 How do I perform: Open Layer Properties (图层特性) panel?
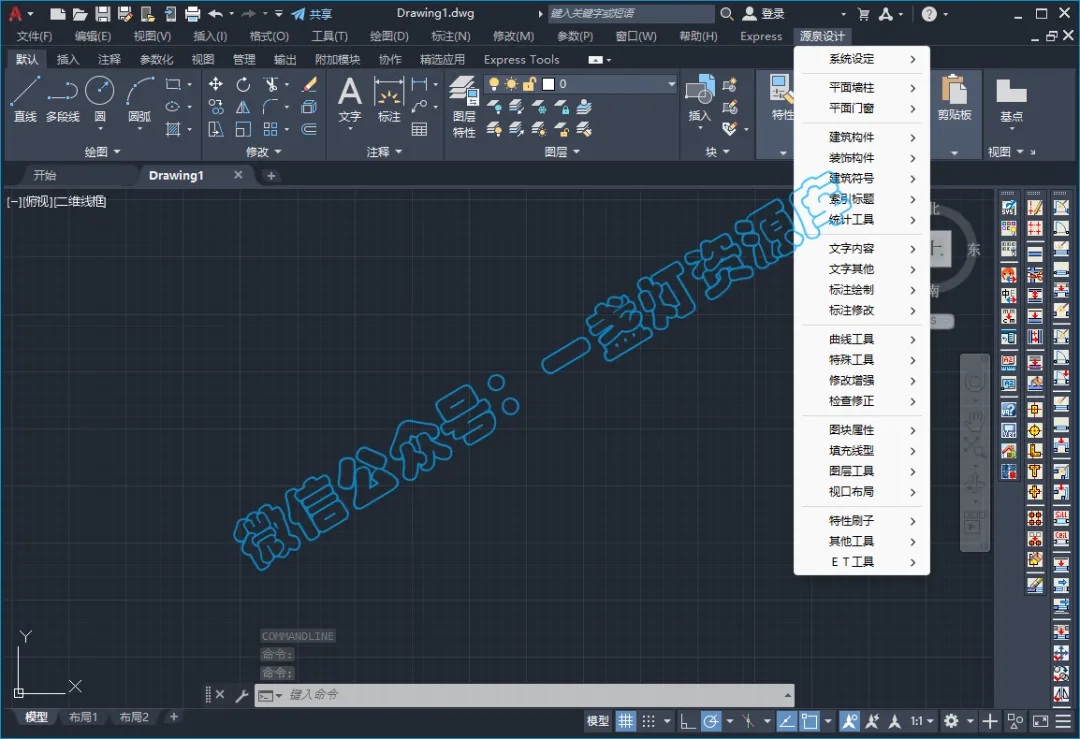464,107
